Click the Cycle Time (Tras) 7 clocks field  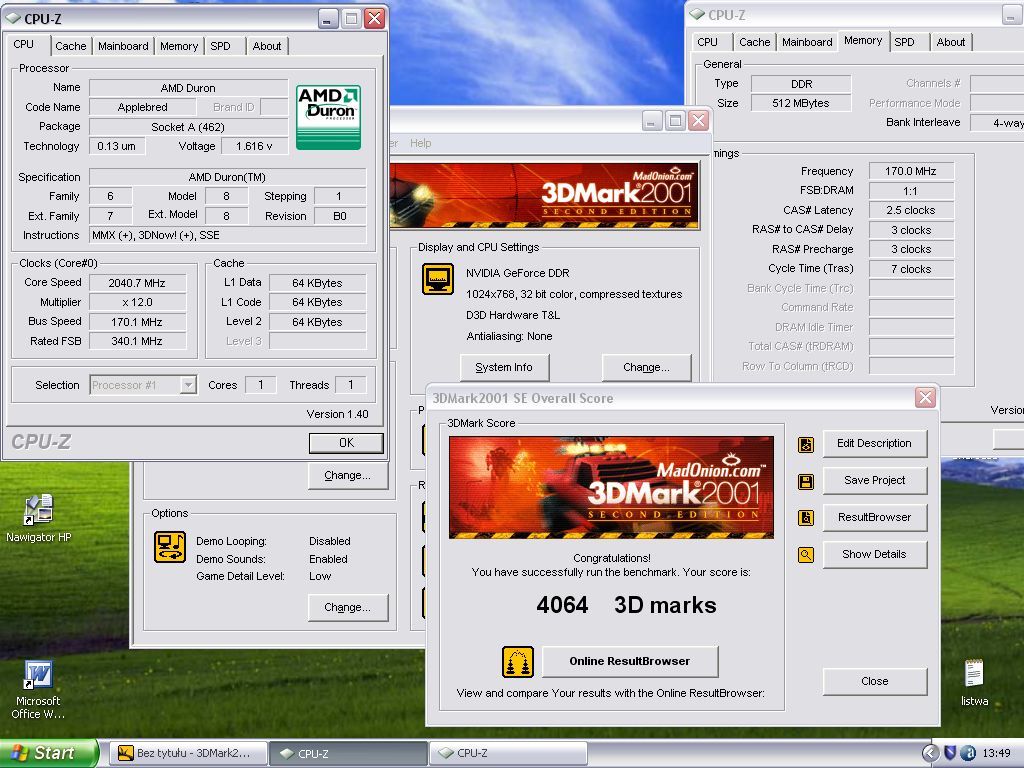[x=911, y=269]
